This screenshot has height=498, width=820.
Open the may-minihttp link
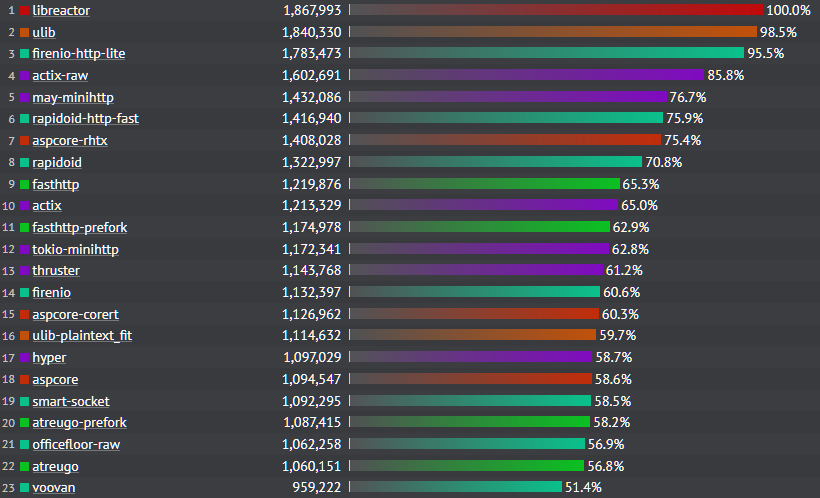[x=73, y=98]
